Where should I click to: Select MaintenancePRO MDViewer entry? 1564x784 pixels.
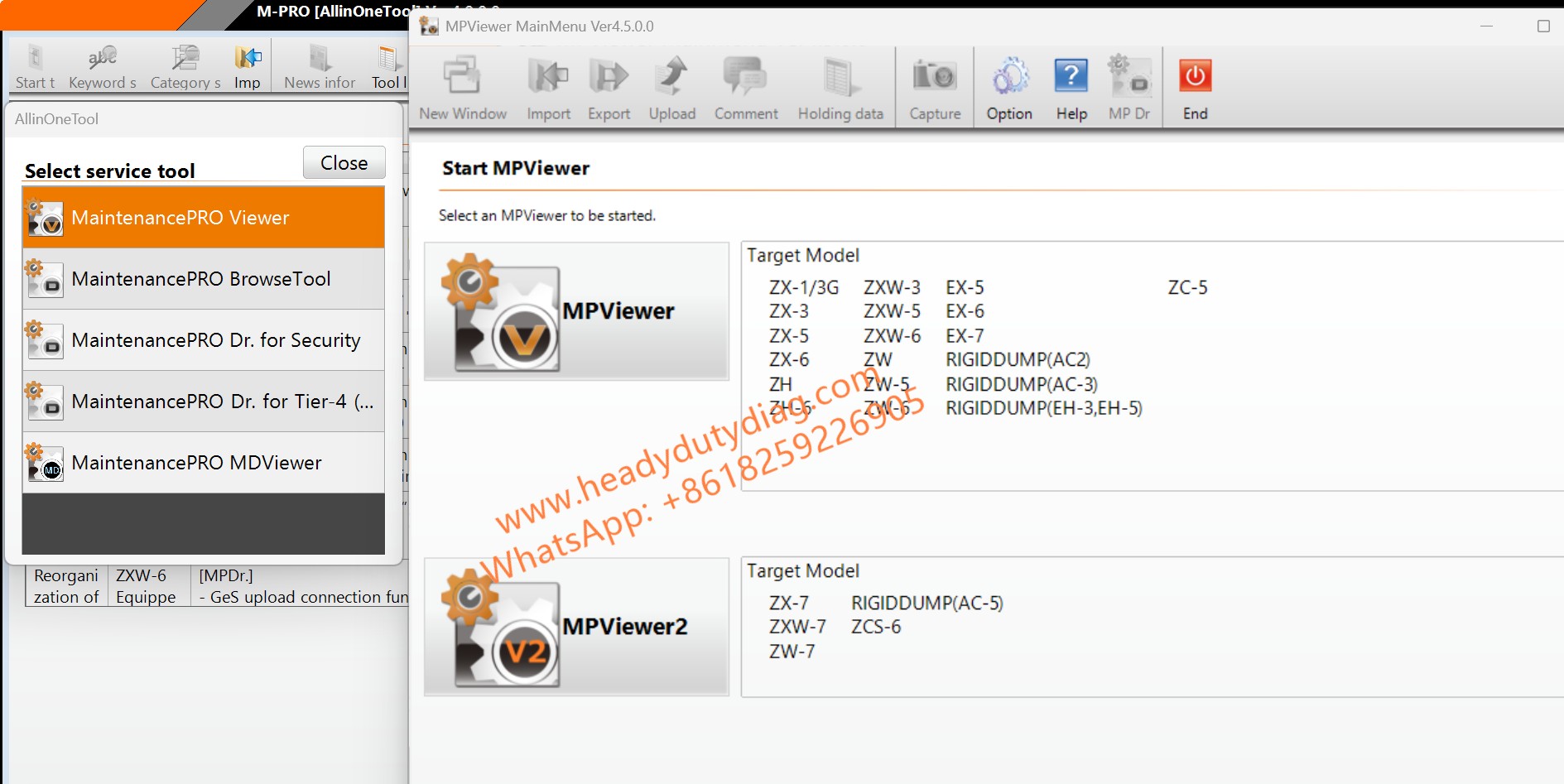tap(204, 463)
